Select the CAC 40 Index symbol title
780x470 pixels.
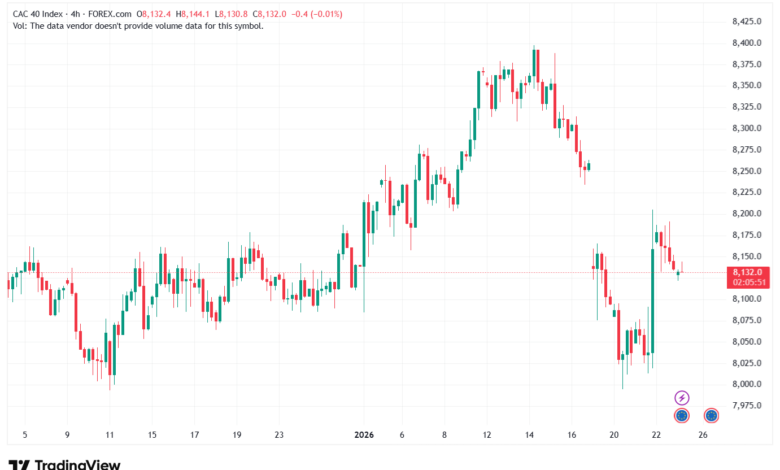[44, 12]
